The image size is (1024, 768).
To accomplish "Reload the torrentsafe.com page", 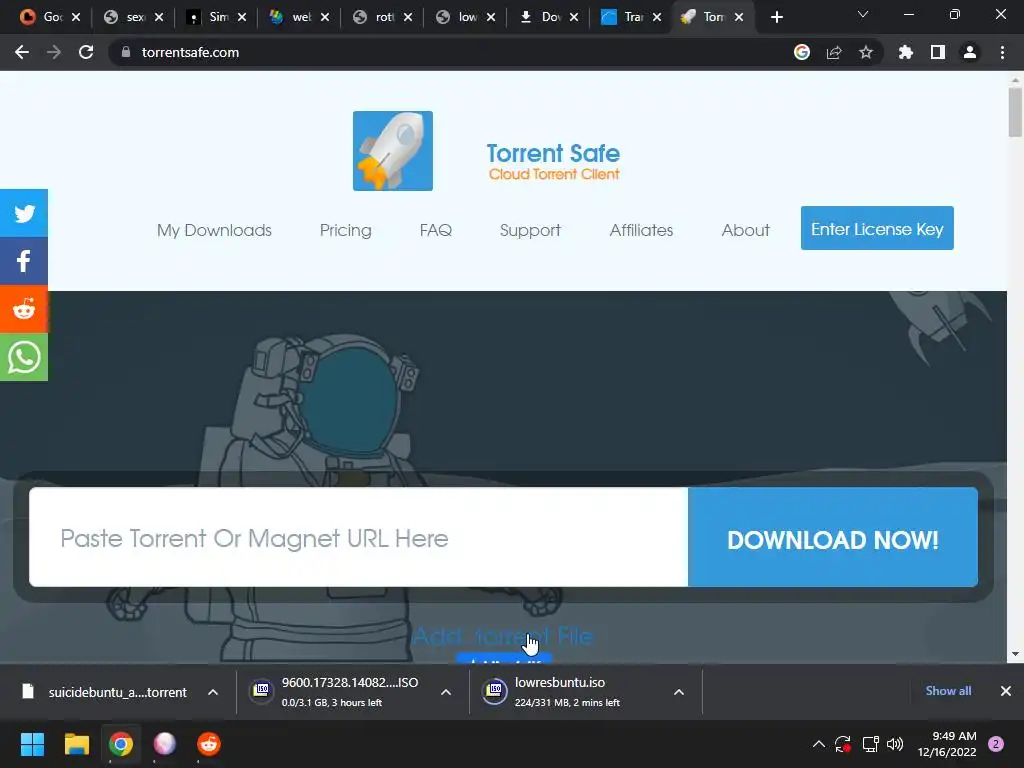I will point(86,52).
